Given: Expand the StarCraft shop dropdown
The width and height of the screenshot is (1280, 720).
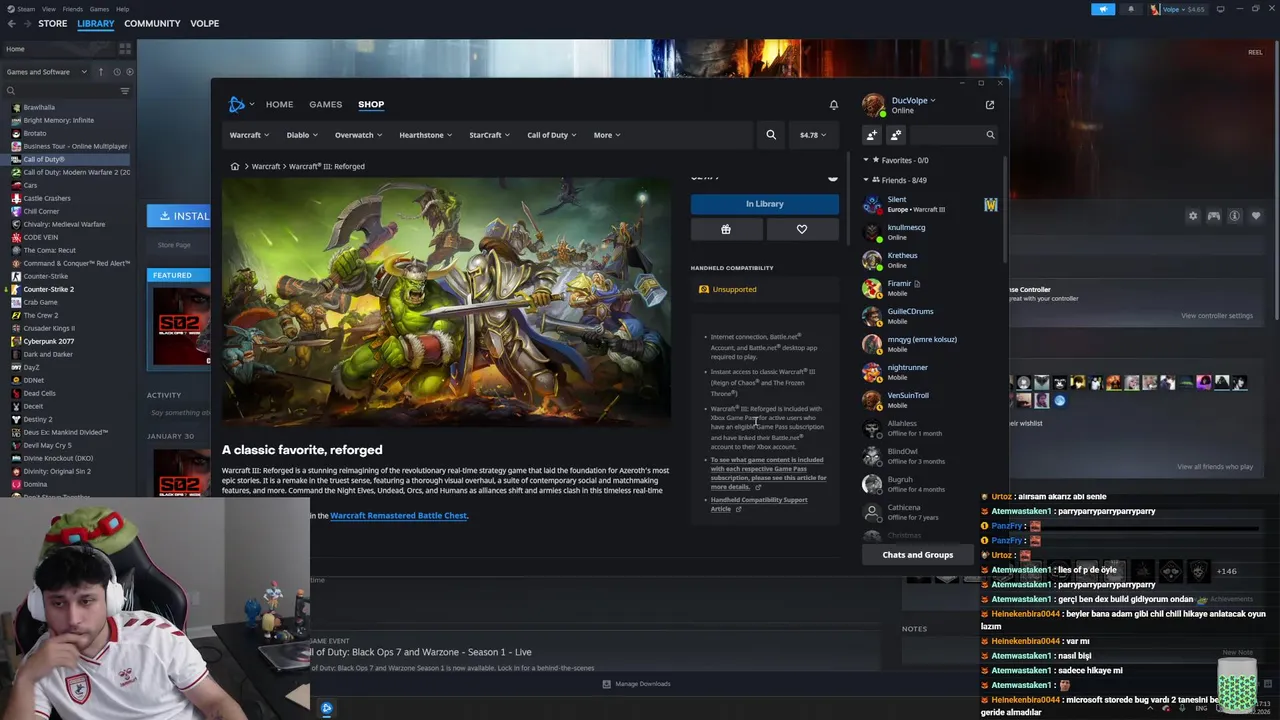Looking at the screenshot, I should [x=490, y=135].
